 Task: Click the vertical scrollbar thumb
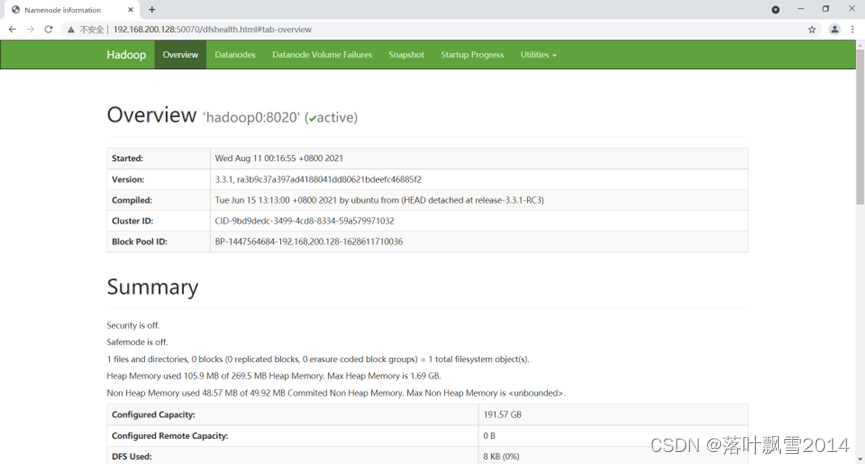(860, 127)
